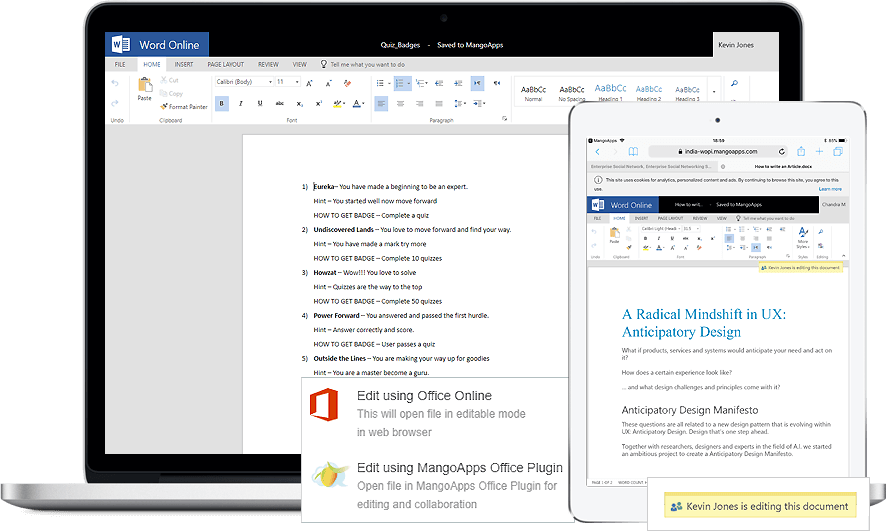886x531 pixels.
Task: Set right-to-left text direction on laptop ribbon
Action: click(x=497, y=83)
